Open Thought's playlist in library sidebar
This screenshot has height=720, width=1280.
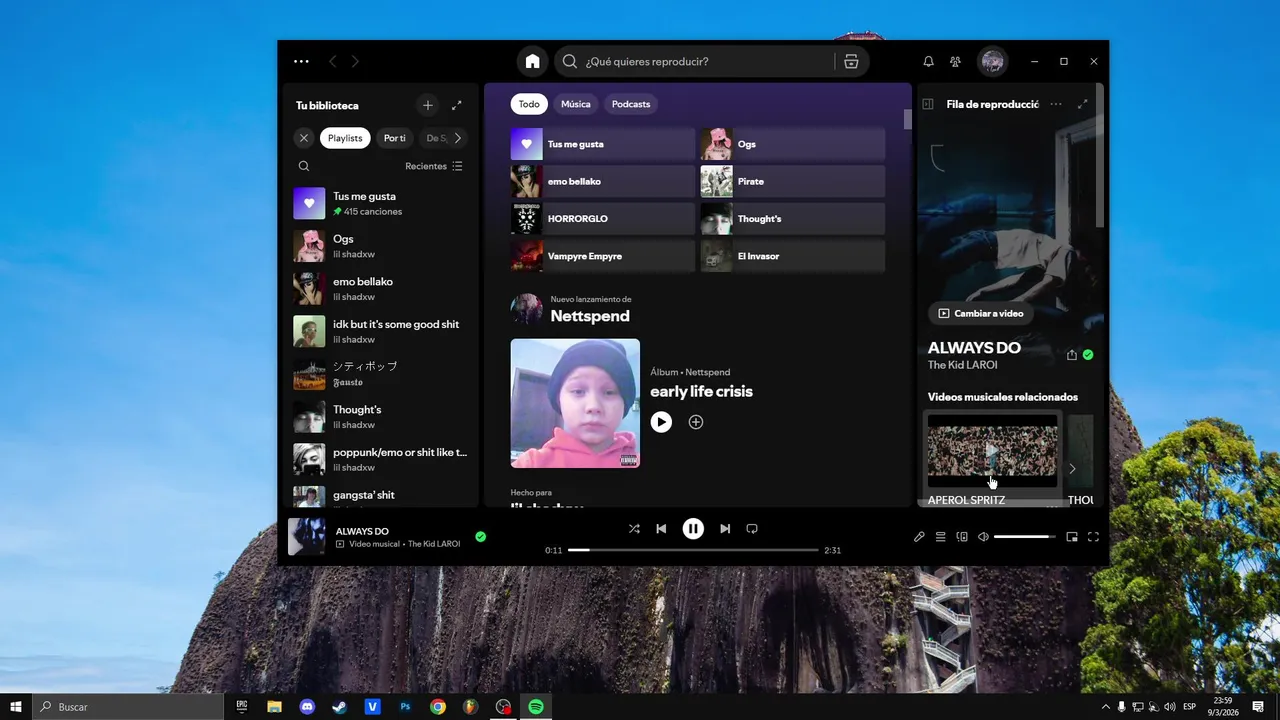(381, 416)
